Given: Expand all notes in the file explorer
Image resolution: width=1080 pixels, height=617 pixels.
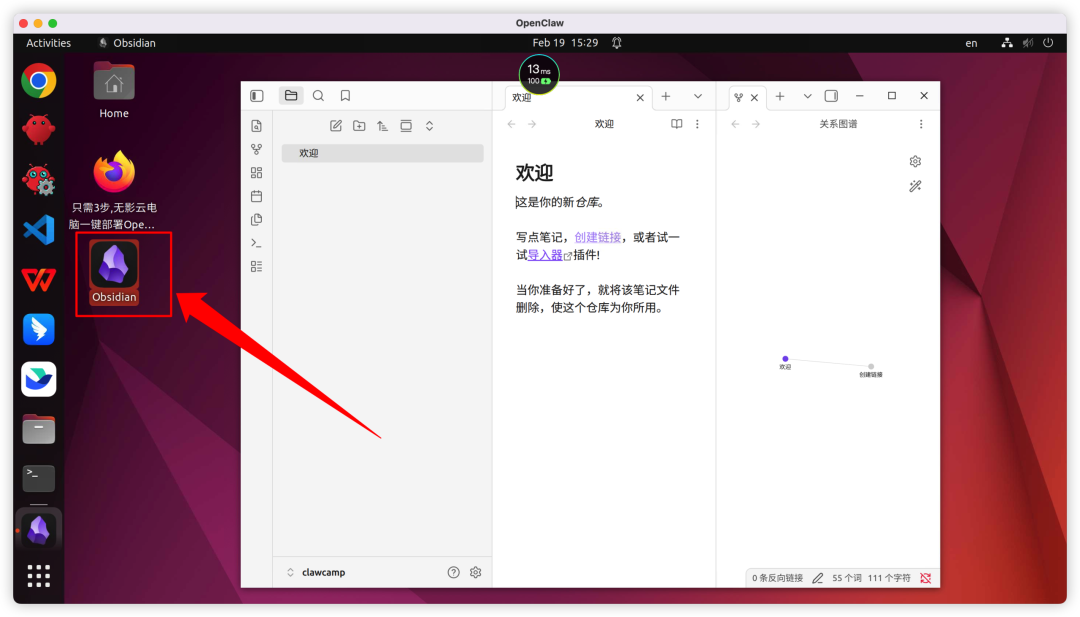Looking at the screenshot, I should coord(430,126).
